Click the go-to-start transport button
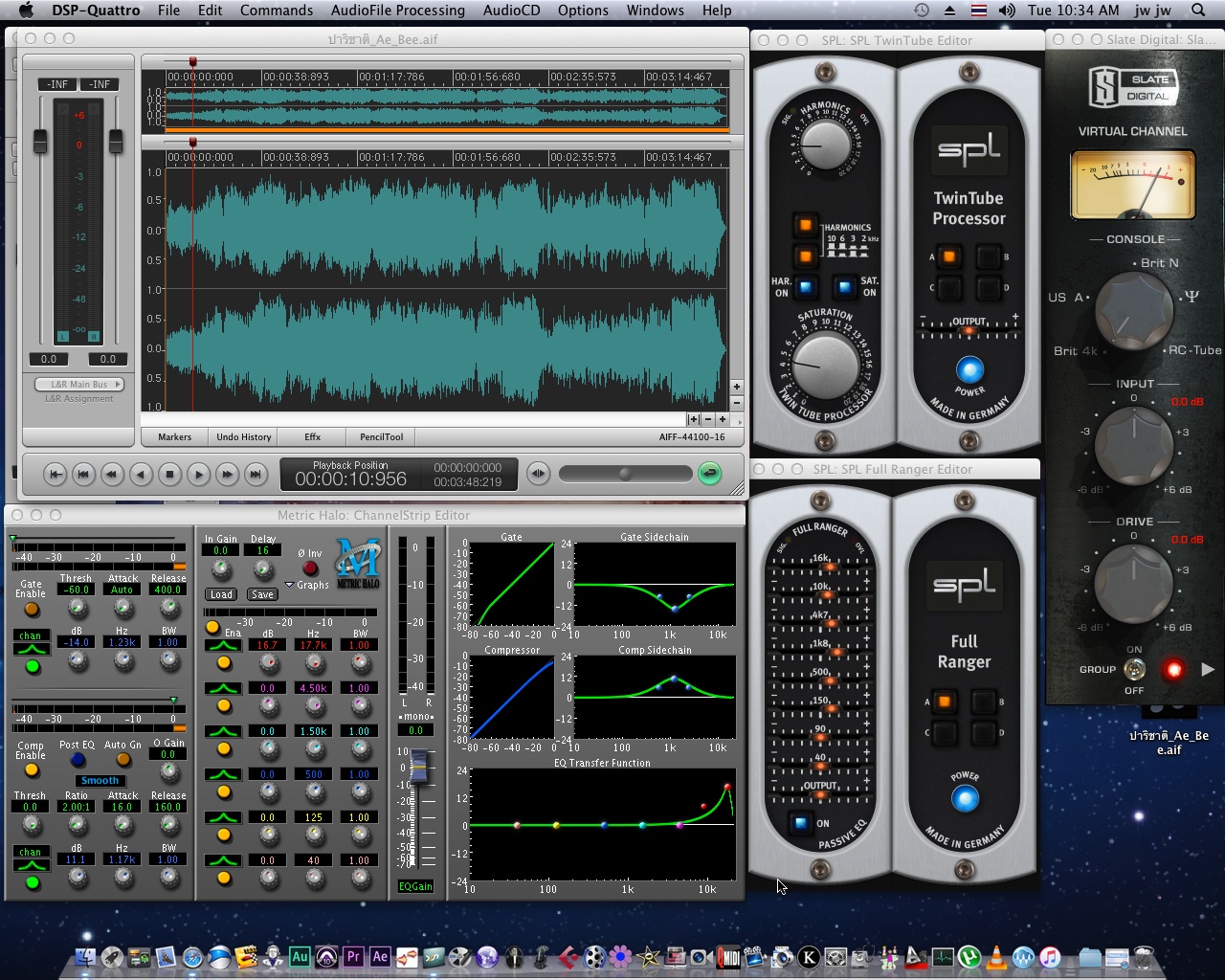The image size is (1225, 980). click(55, 474)
